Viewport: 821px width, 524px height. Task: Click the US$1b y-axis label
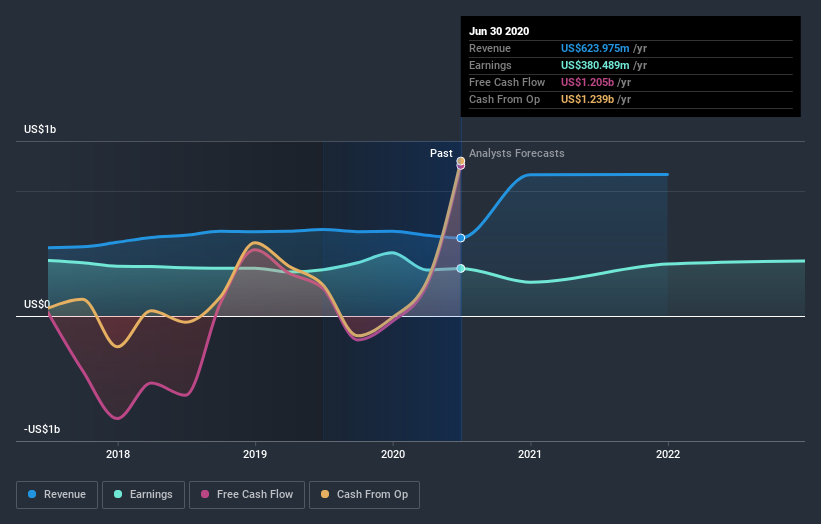pos(40,129)
